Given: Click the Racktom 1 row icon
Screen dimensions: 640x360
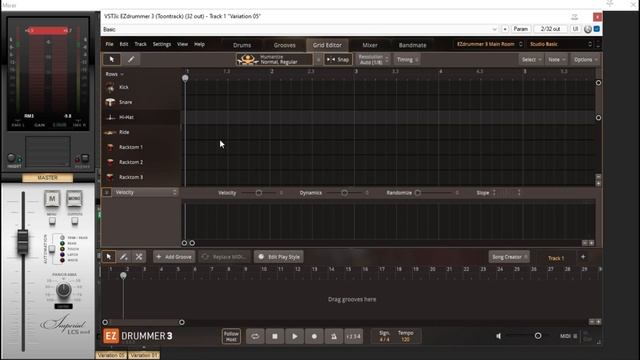Looking at the screenshot, I should click(x=110, y=147).
